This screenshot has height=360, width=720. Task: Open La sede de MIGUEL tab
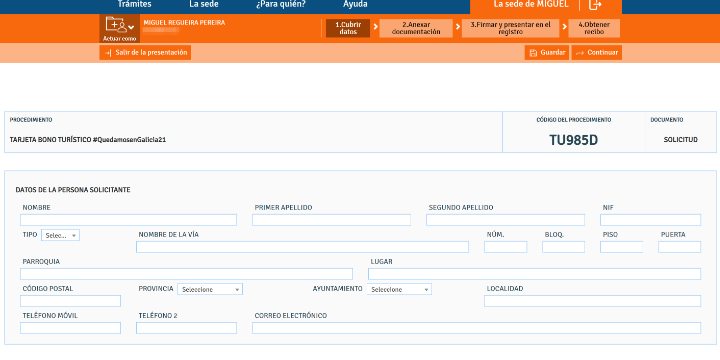point(531,4)
